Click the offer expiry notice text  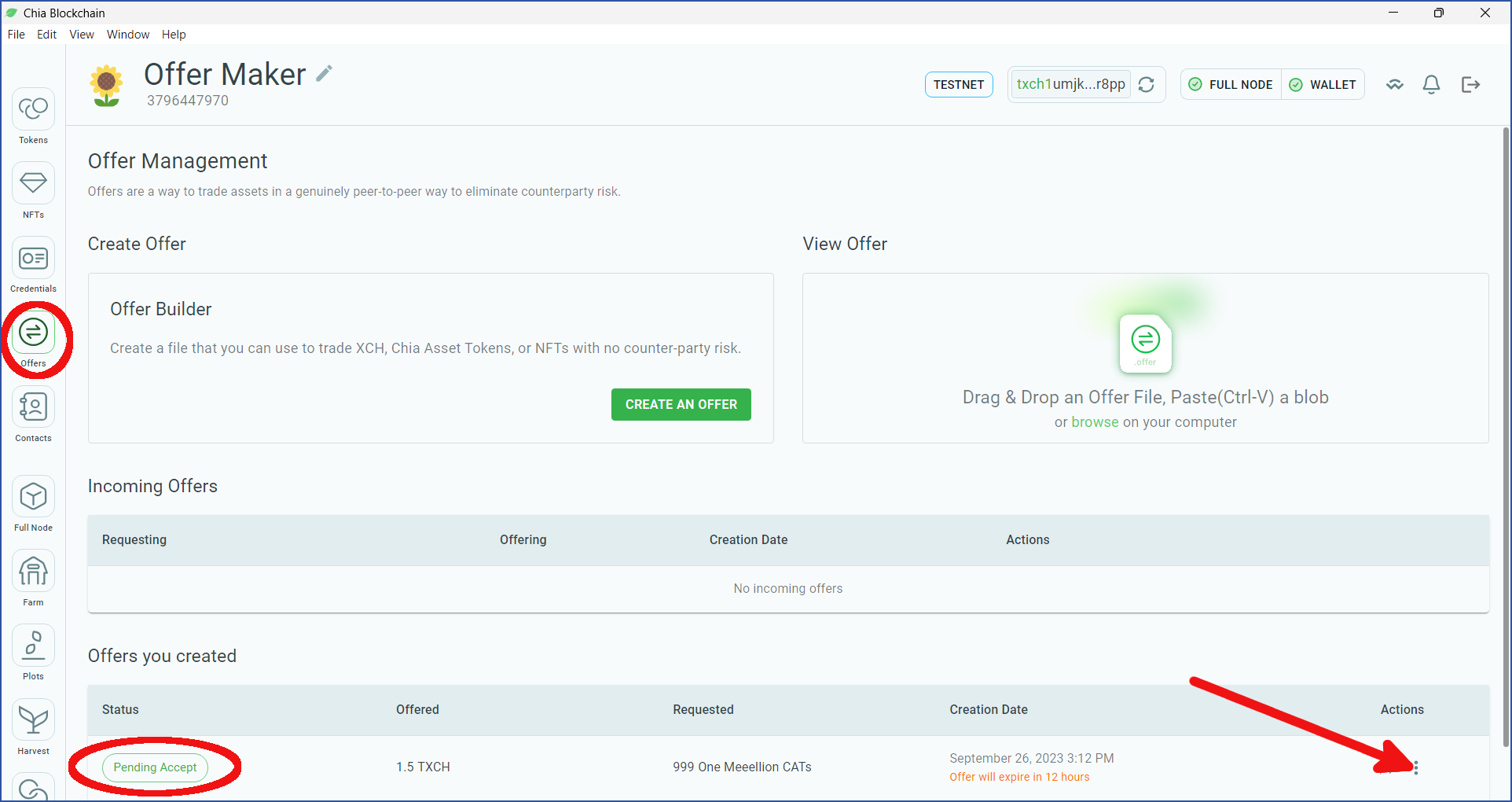click(1019, 777)
